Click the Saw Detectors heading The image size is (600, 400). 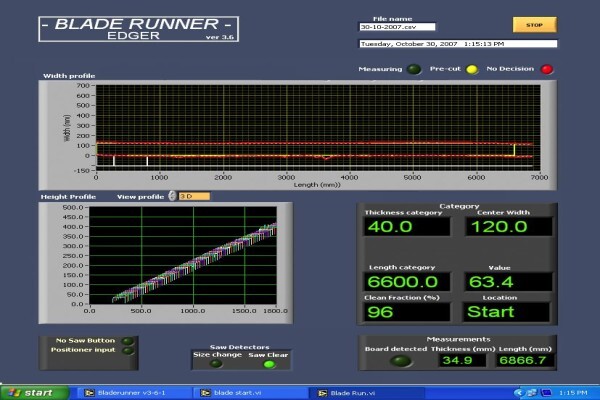coord(240,347)
